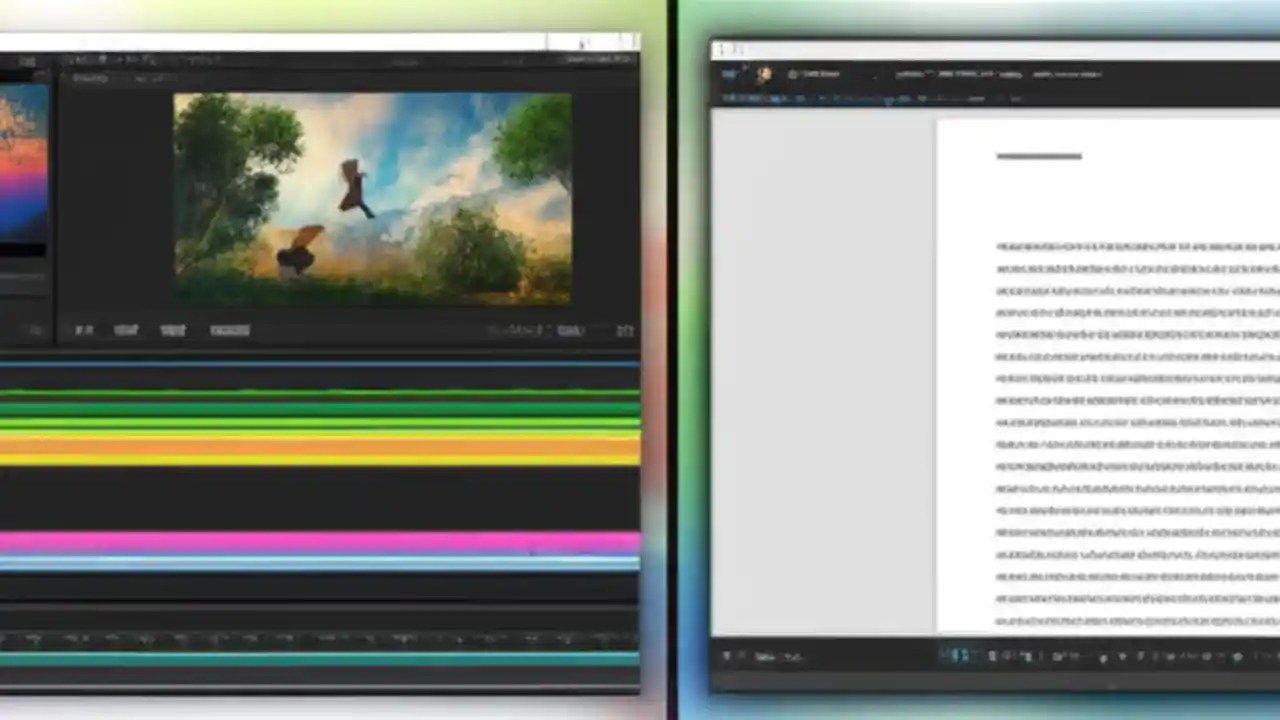The image size is (1280, 720).
Task: Click the user avatar icon in the title bar
Action: click(763, 73)
